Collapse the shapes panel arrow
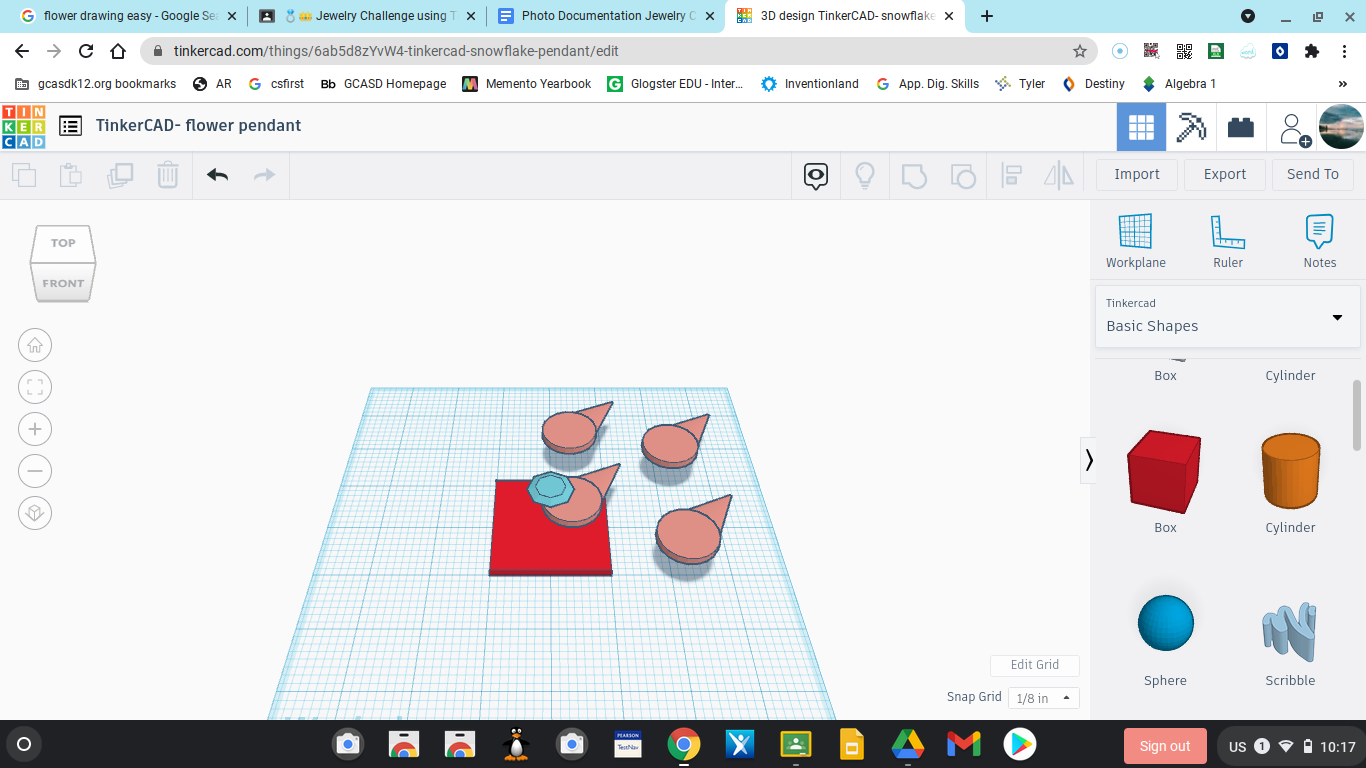Viewport: 1366px width, 768px height. click(1089, 460)
